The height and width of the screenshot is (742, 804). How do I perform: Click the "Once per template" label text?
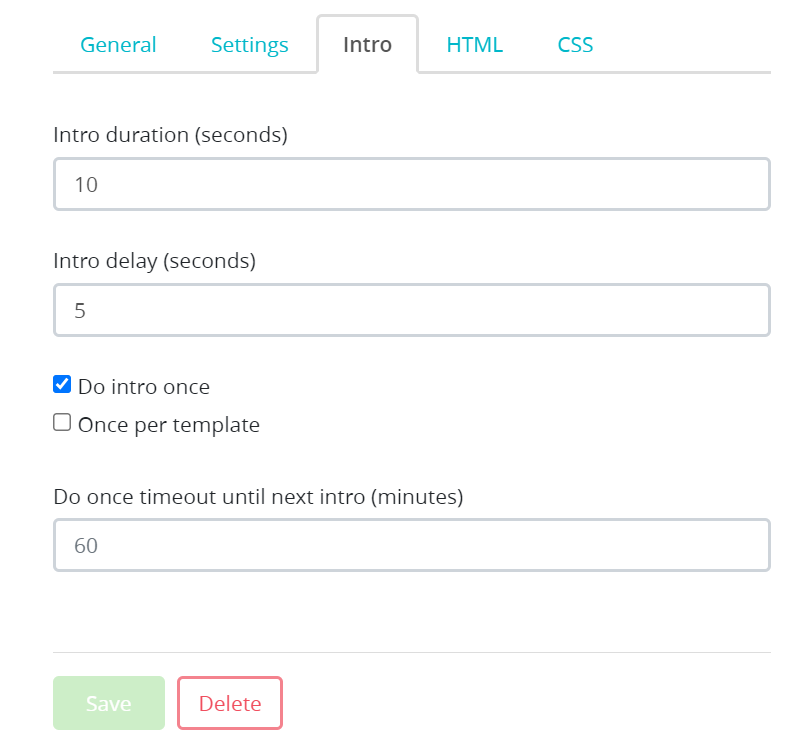coord(169,425)
